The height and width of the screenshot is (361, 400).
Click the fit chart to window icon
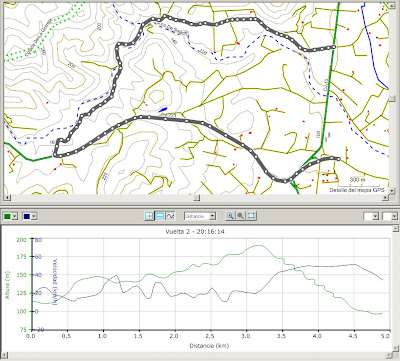coord(251,216)
